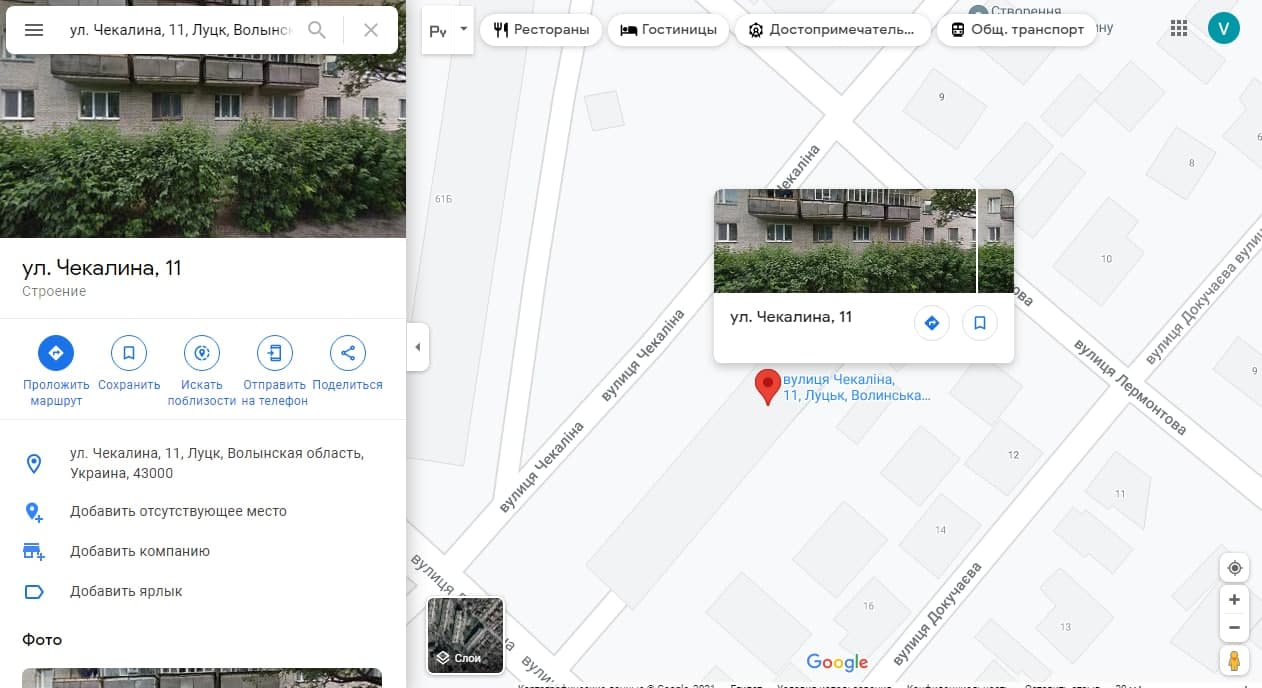
Task: Zoom in with the plus button
Action: tap(1234, 600)
